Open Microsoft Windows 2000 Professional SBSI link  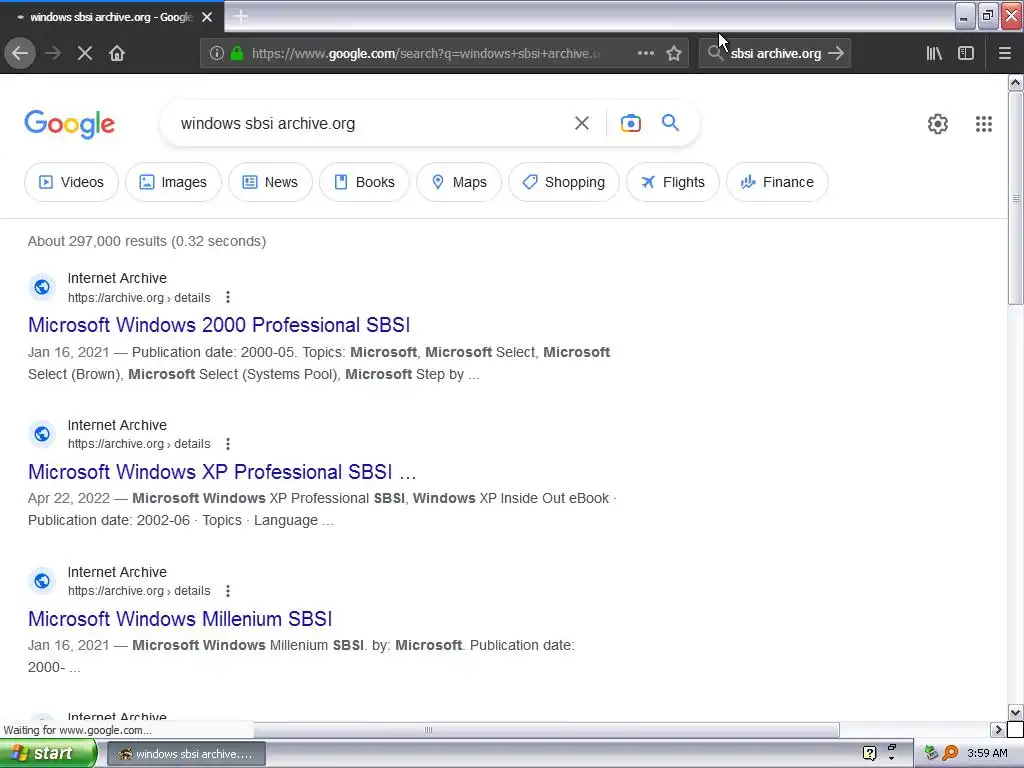click(x=219, y=325)
